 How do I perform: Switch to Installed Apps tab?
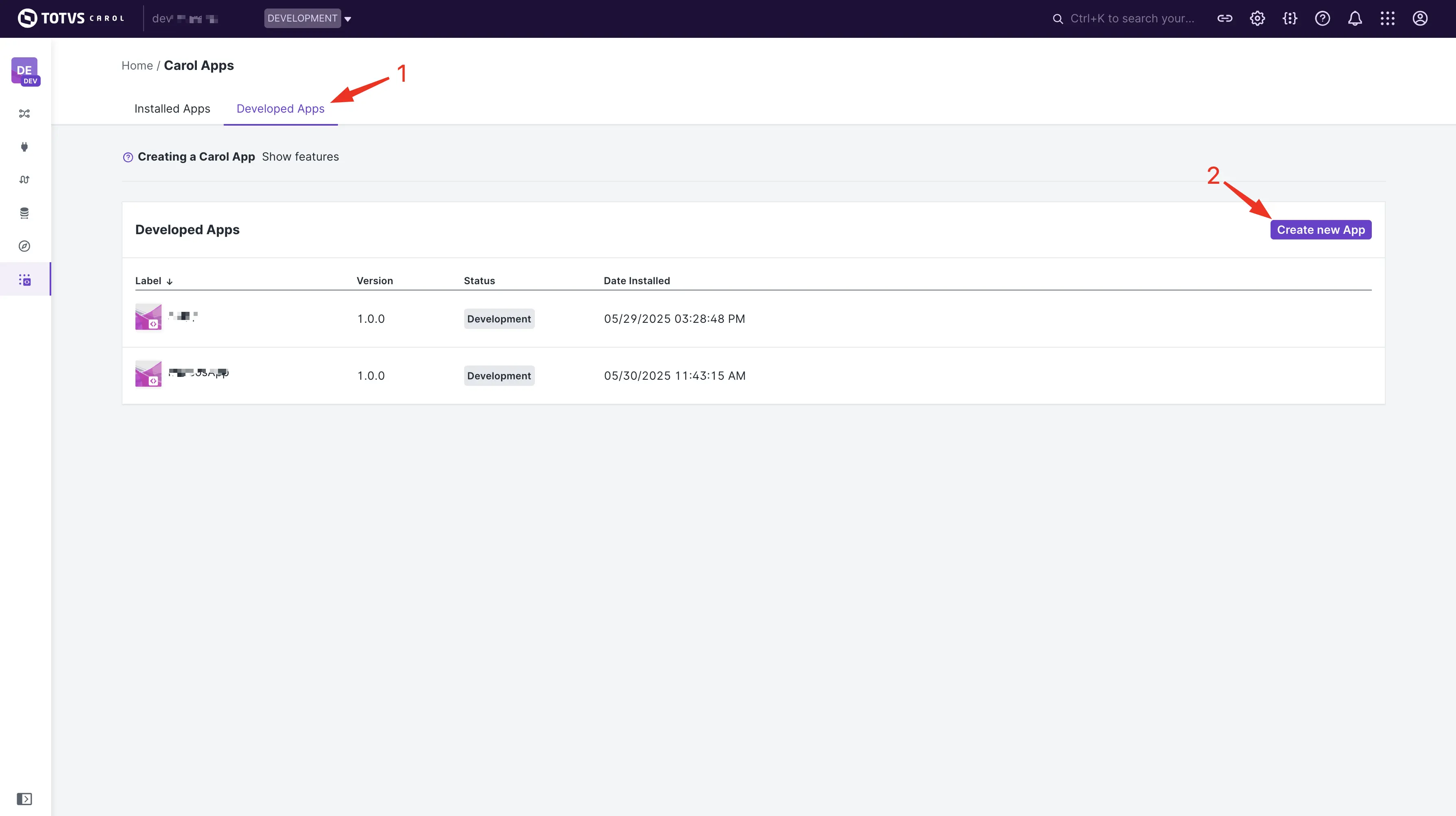tap(172, 109)
